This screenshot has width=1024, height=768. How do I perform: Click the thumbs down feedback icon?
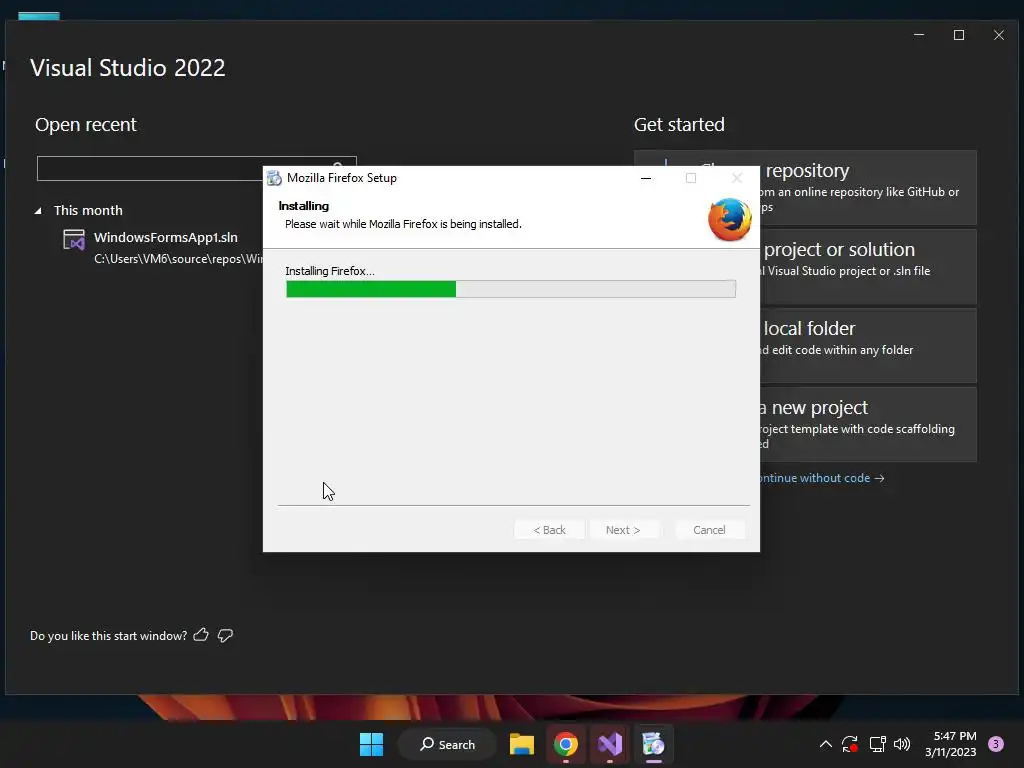click(x=225, y=635)
